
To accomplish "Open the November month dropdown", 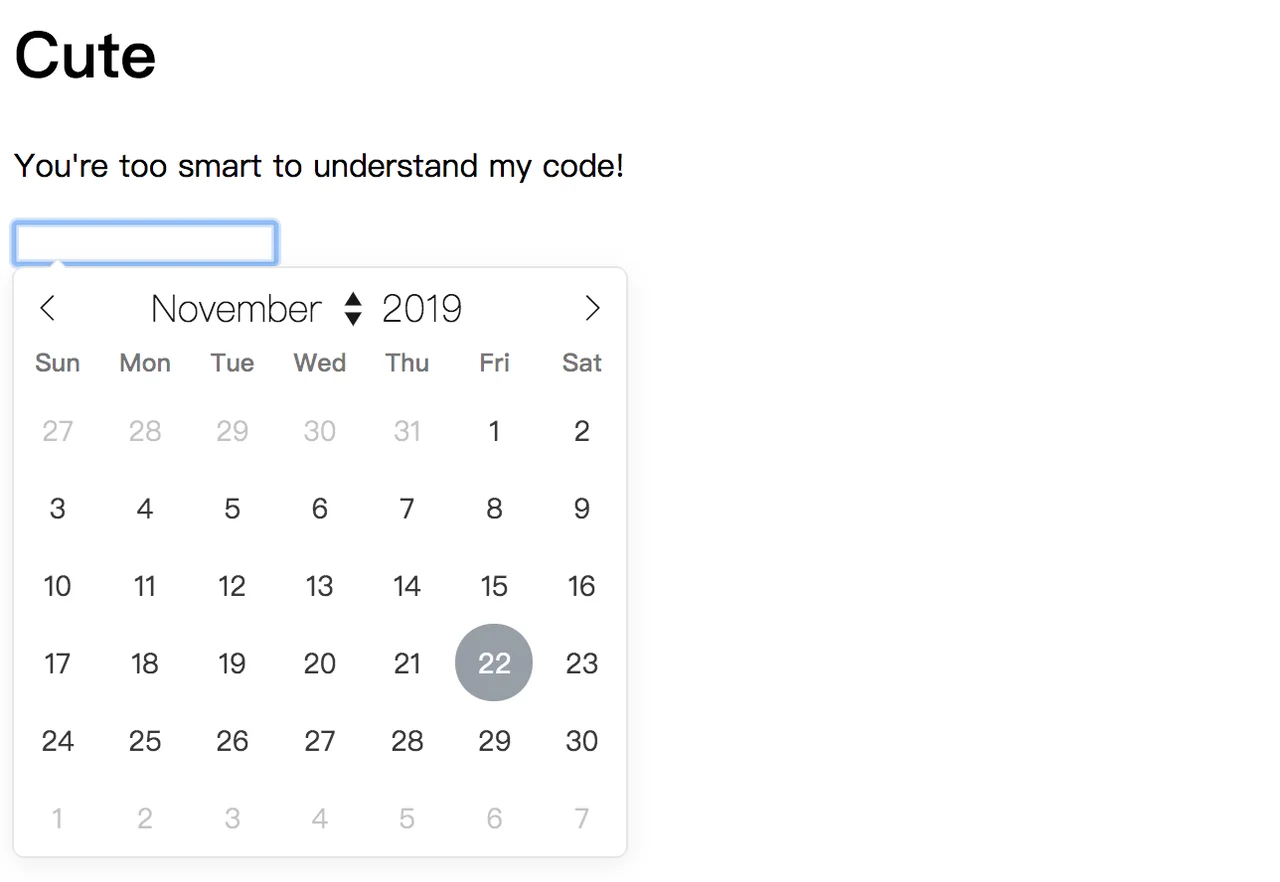I will [x=255, y=309].
